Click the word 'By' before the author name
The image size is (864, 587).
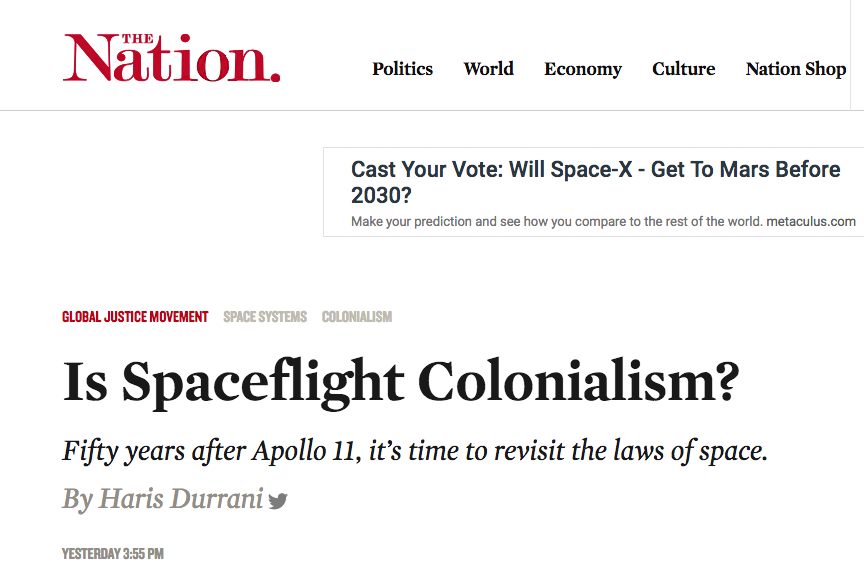(x=77, y=499)
